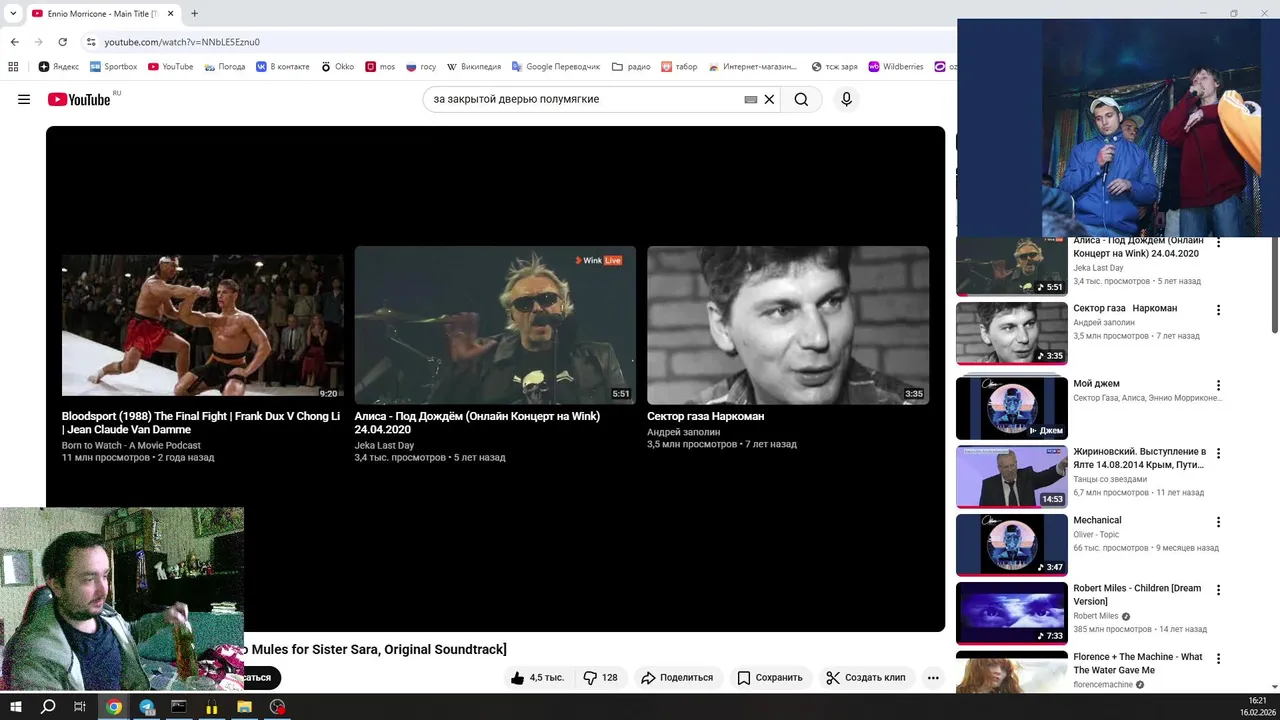1280x720 pixels.
Task: Open Bloodsport (1988) The Final Fight title link
Action: (x=201, y=423)
